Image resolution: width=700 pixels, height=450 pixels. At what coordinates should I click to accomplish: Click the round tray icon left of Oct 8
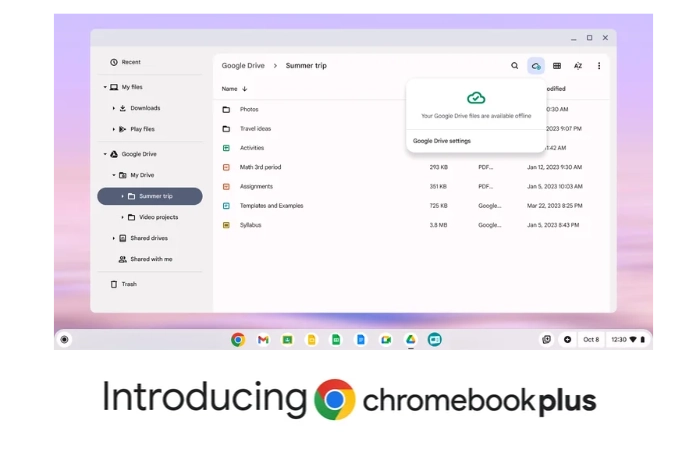coord(567,340)
